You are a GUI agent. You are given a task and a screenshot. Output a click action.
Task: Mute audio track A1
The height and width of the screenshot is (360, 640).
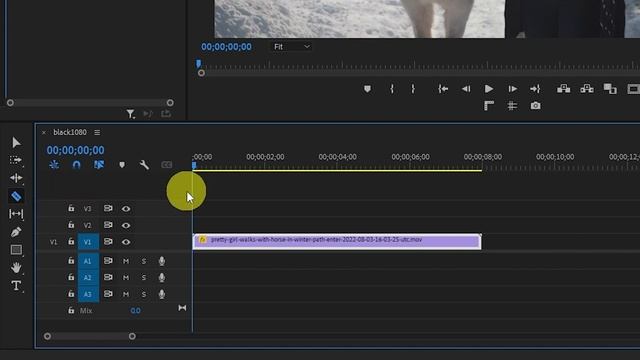pos(126,261)
